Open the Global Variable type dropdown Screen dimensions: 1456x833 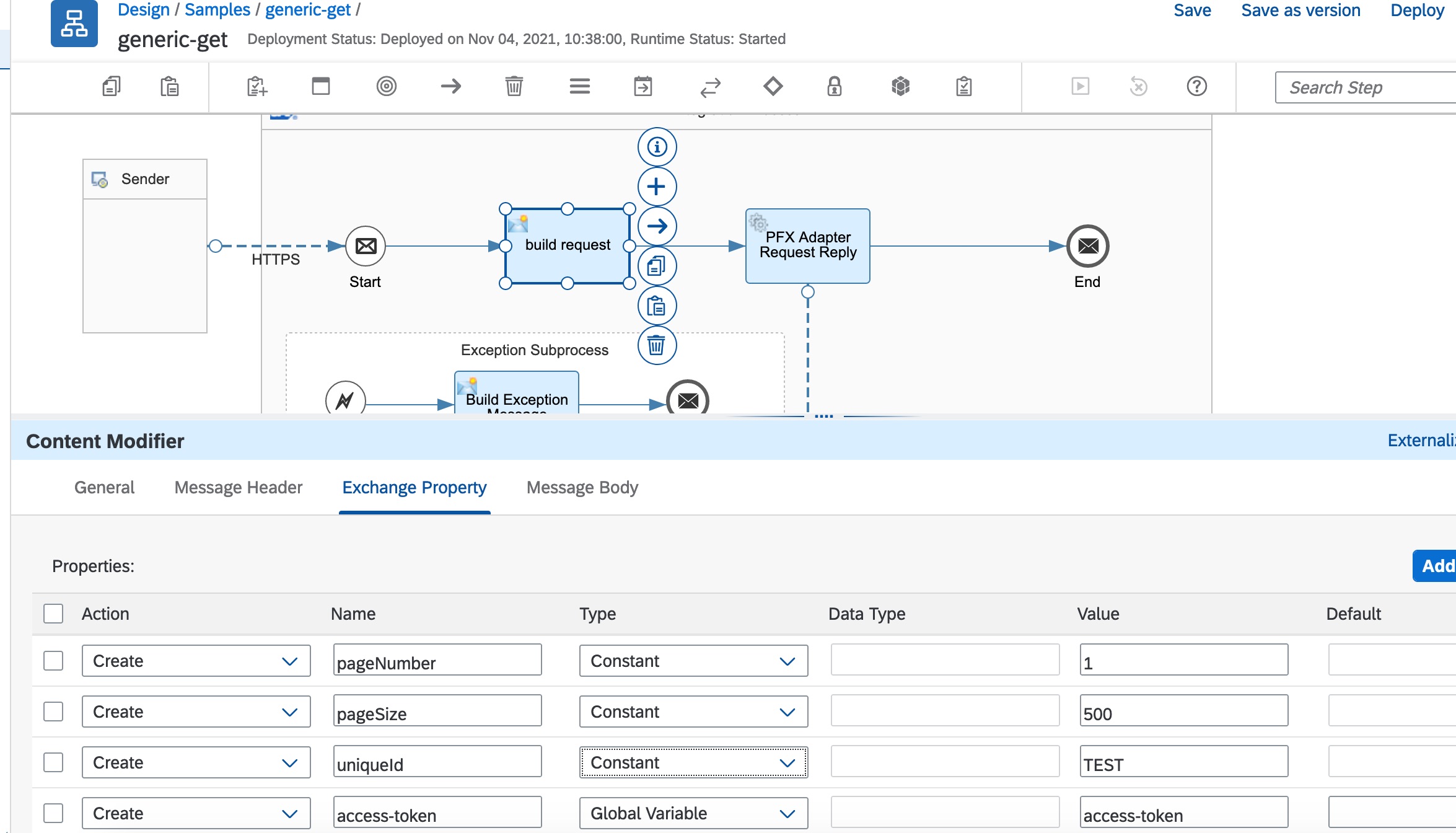click(693, 813)
